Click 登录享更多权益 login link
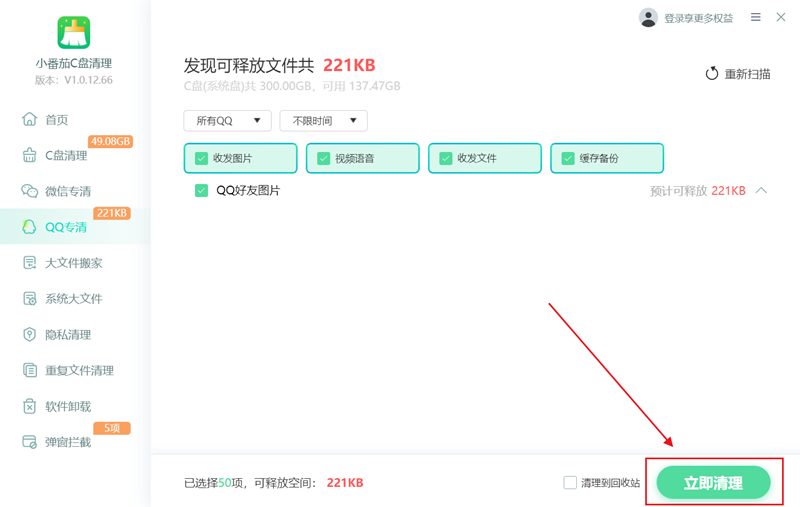Screen dimensions: 800x507 698,18
